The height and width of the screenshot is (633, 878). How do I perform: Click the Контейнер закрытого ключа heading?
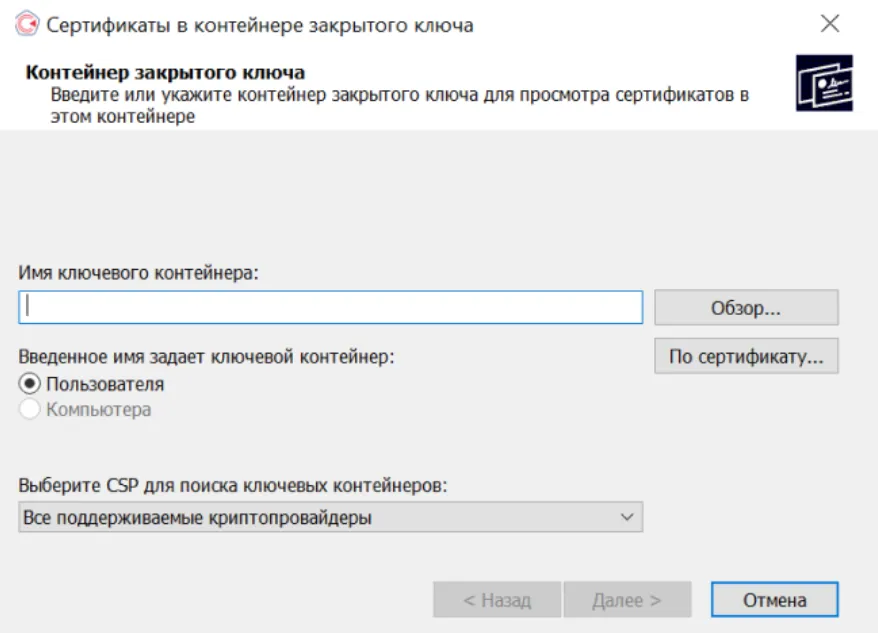point(165,72)
